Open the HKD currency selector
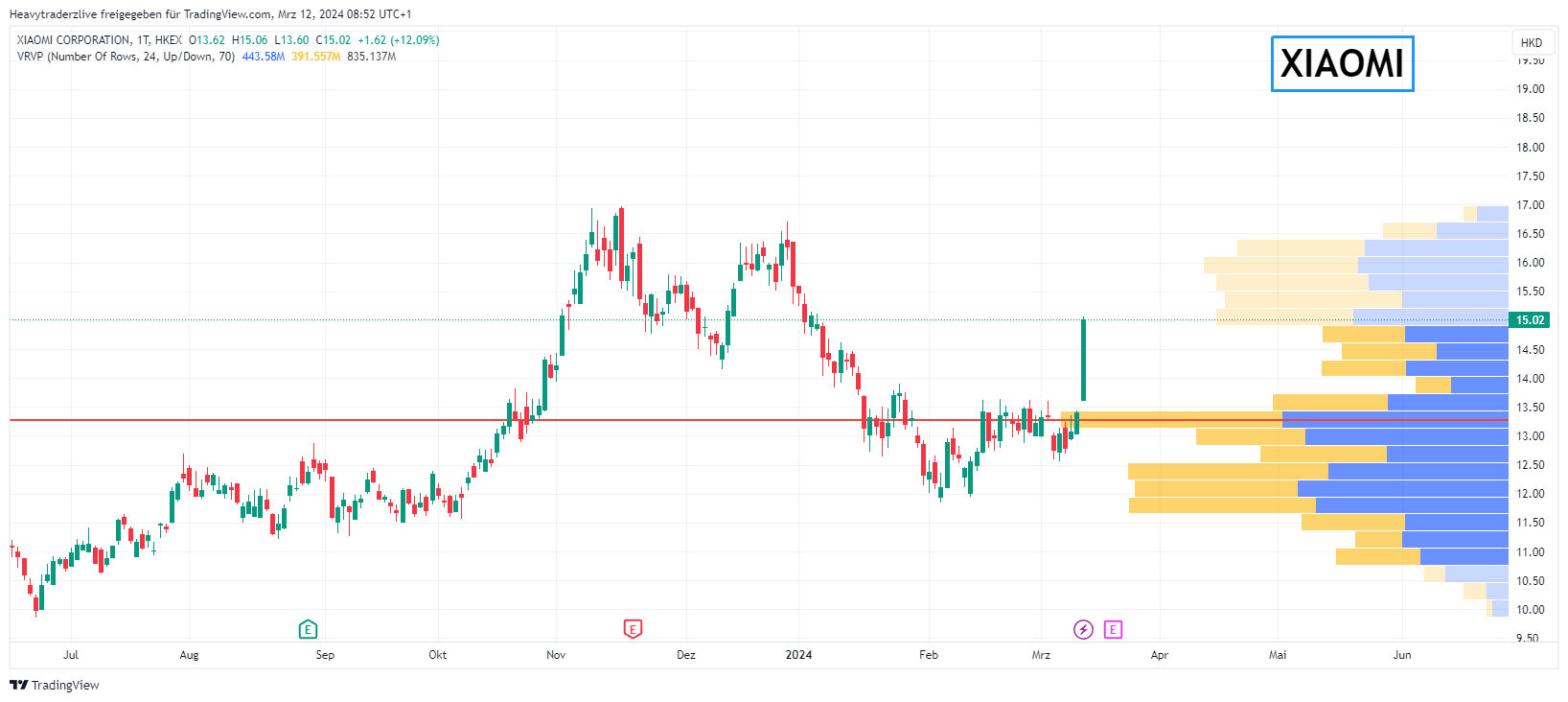 pyautogui.click(x=1532, y=42)
